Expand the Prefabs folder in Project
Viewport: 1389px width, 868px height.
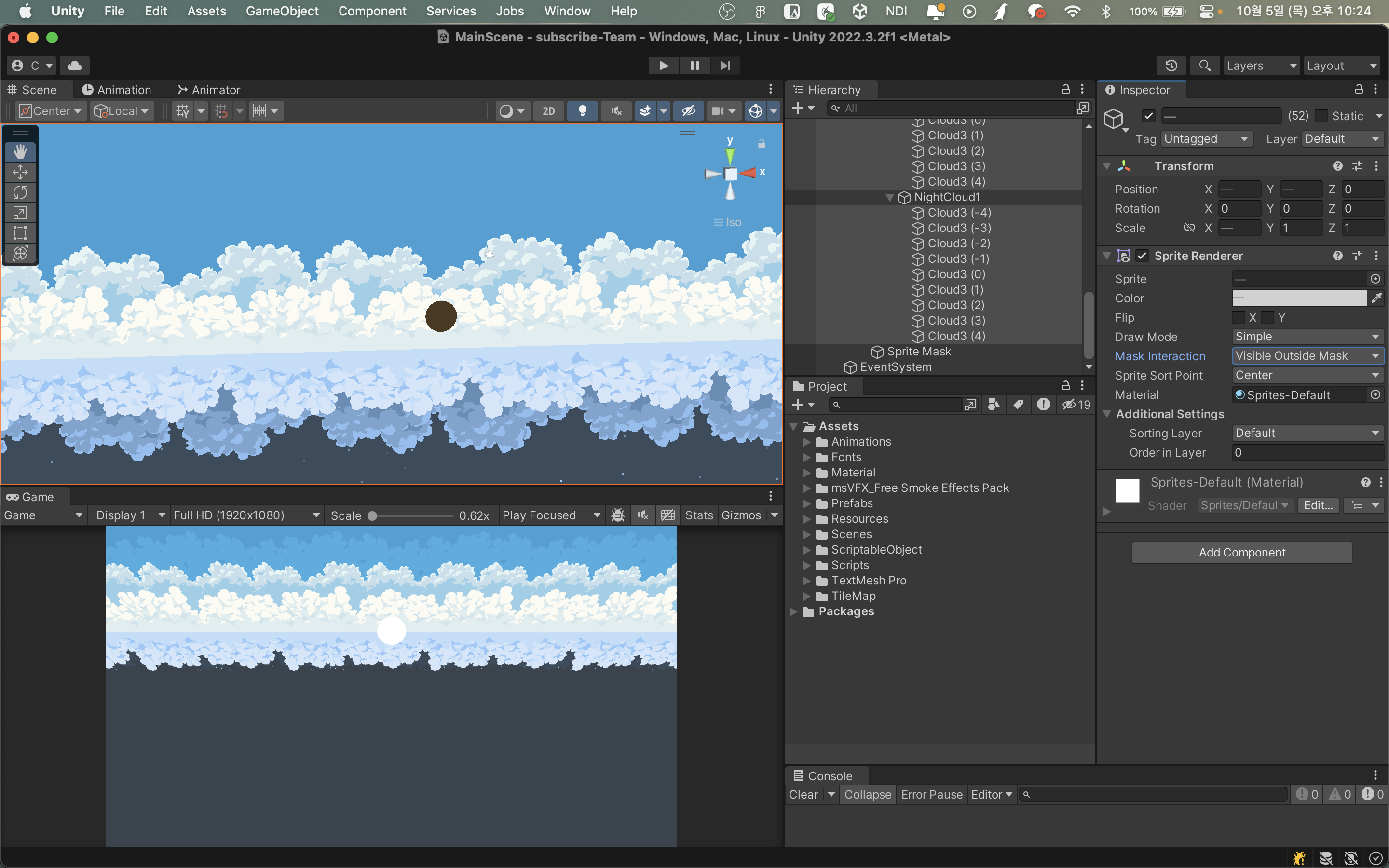tap(807, 503)
